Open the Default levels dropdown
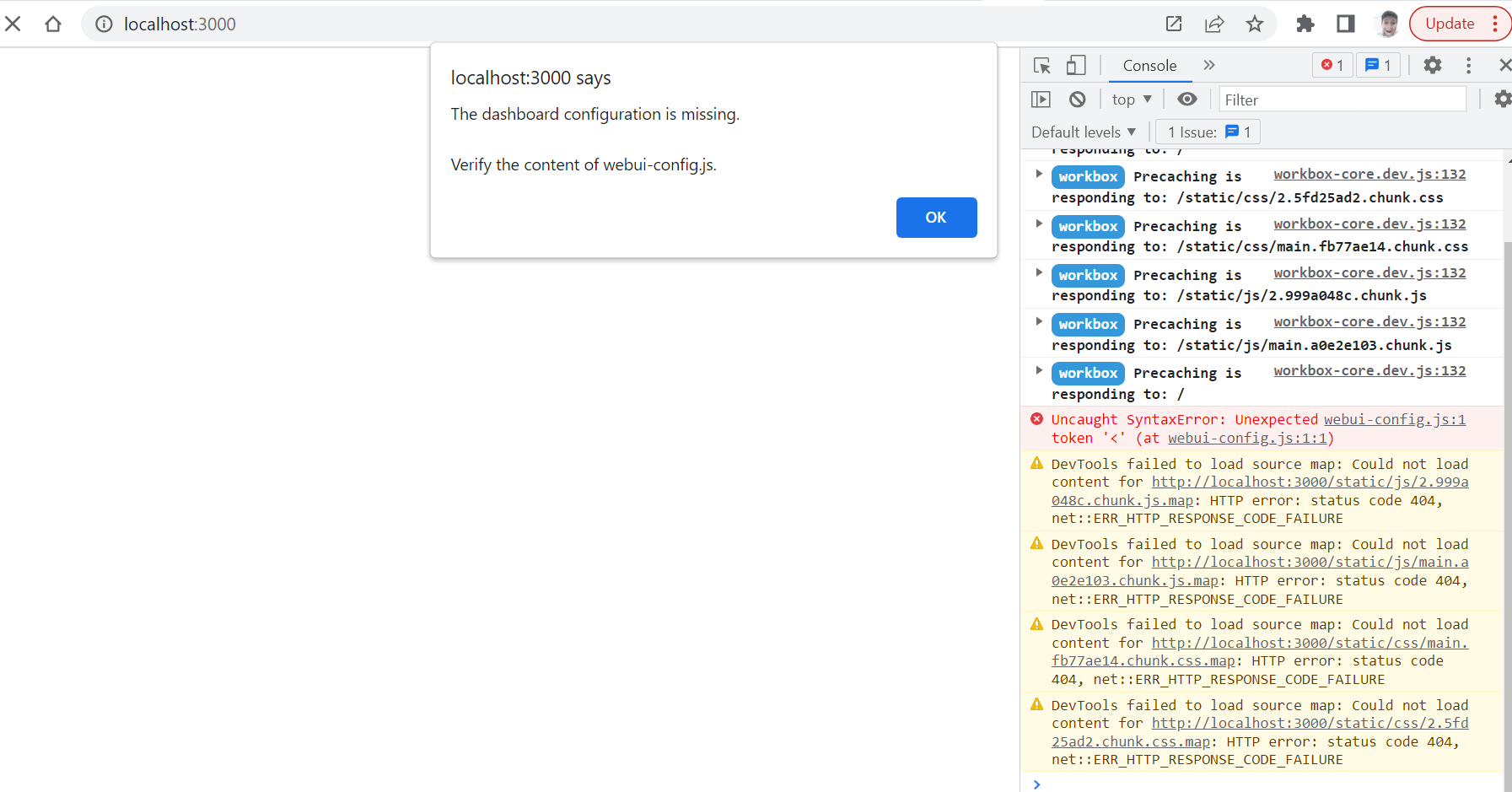Image resolution: width=1512 pixels, height=792 pixels. pos(1083,132)
